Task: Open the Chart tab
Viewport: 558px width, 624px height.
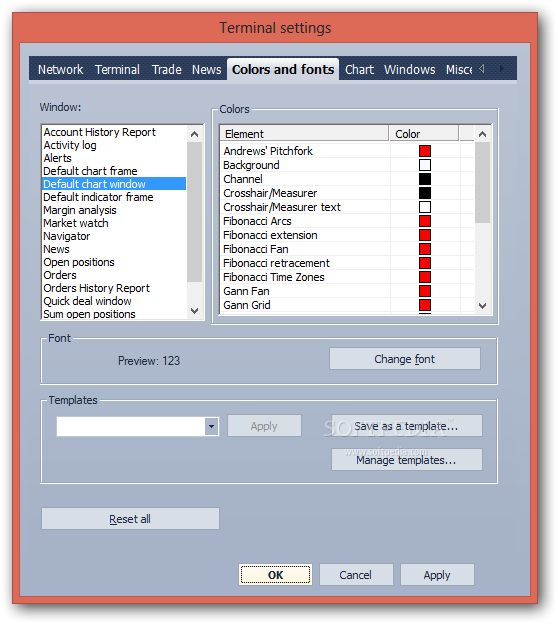Action: [359, 70]
